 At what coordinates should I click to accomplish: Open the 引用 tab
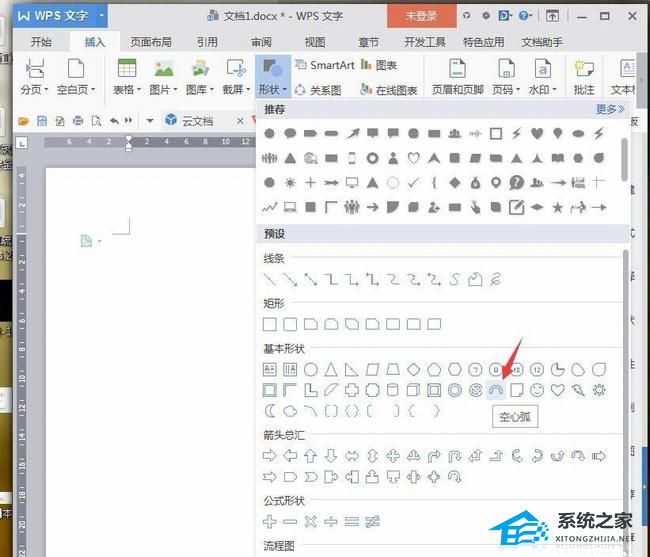(207, 42)
